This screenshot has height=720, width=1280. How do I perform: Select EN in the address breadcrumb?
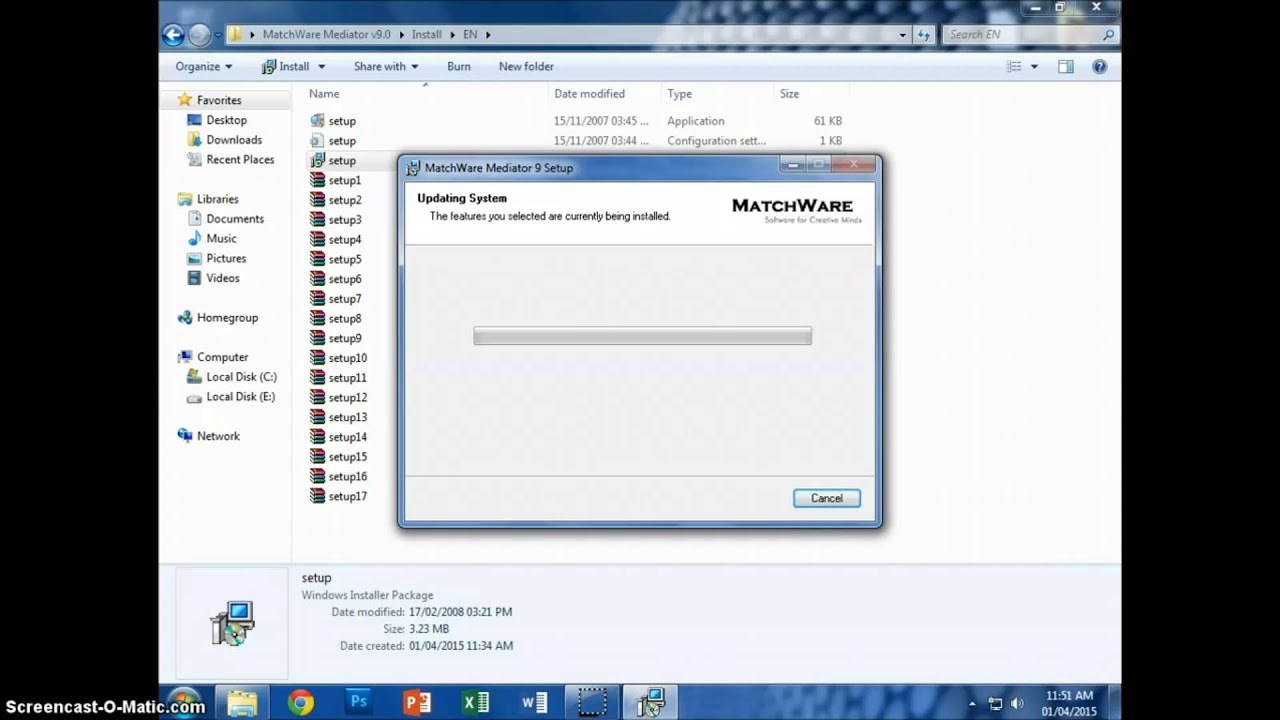click(470, 34)
